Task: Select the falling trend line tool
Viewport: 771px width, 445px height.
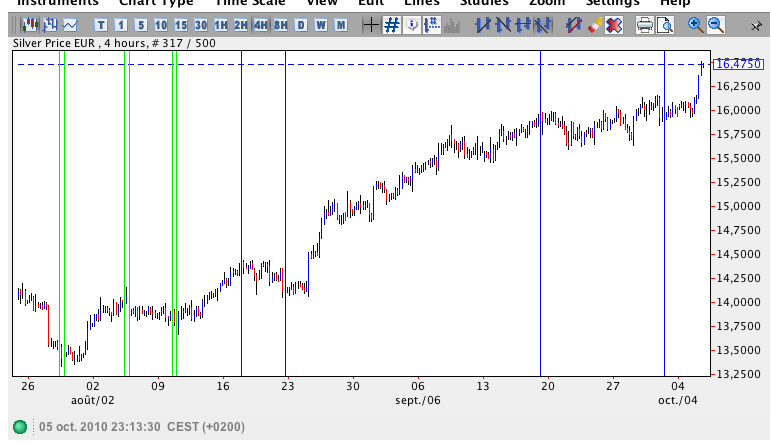Action: tap(503, 25)
